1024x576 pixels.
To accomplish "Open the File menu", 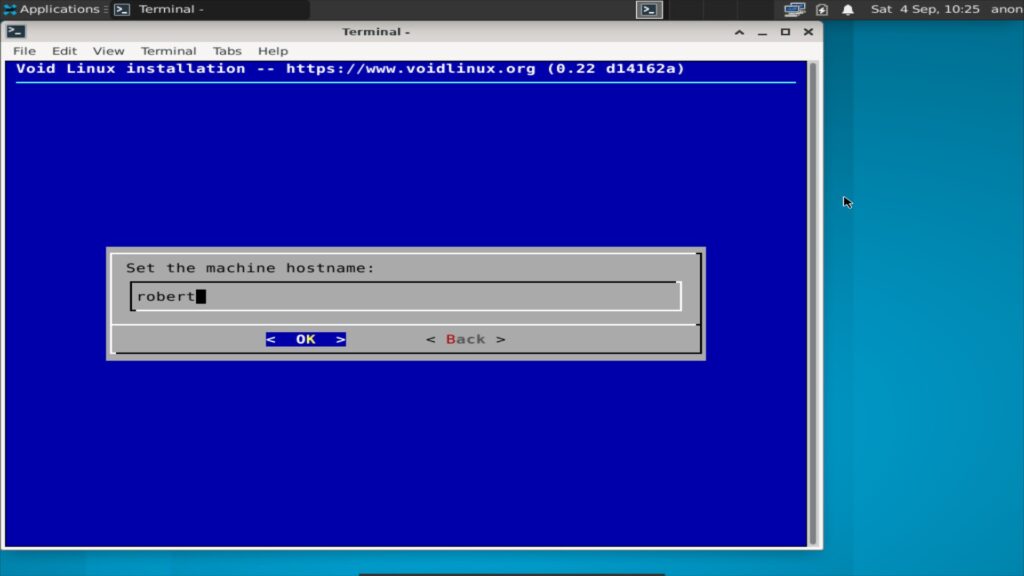I will (24, 51).
